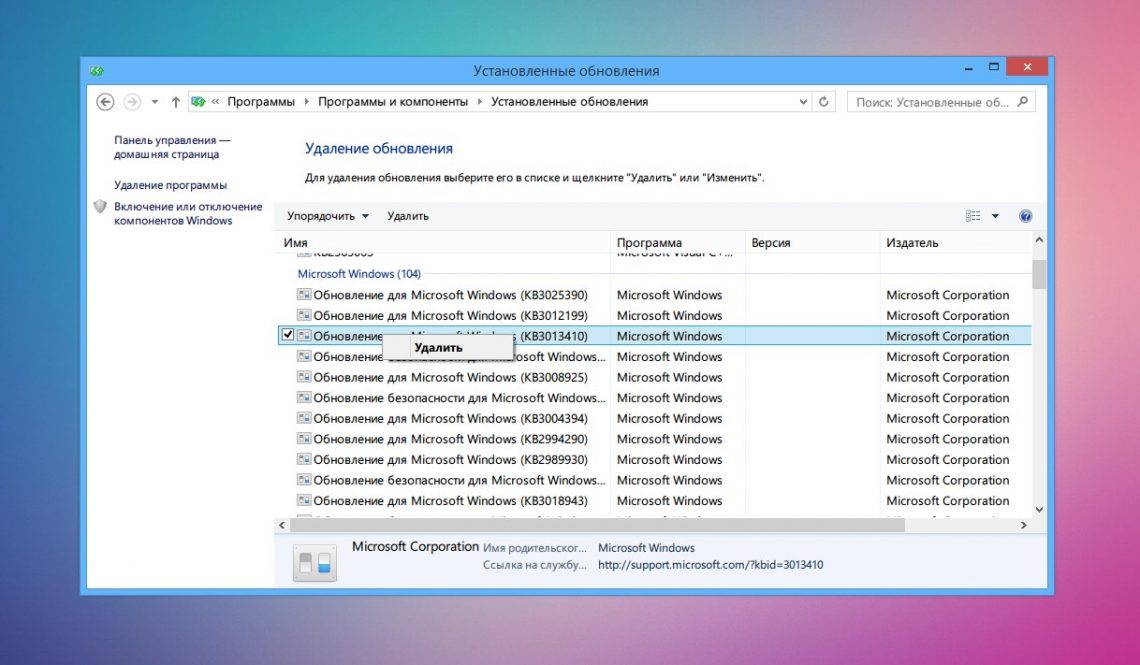Click the shield icon beside Windows components
Image resolution: width=1140 pixels, height=665 pixels.
tap(100, 207)
